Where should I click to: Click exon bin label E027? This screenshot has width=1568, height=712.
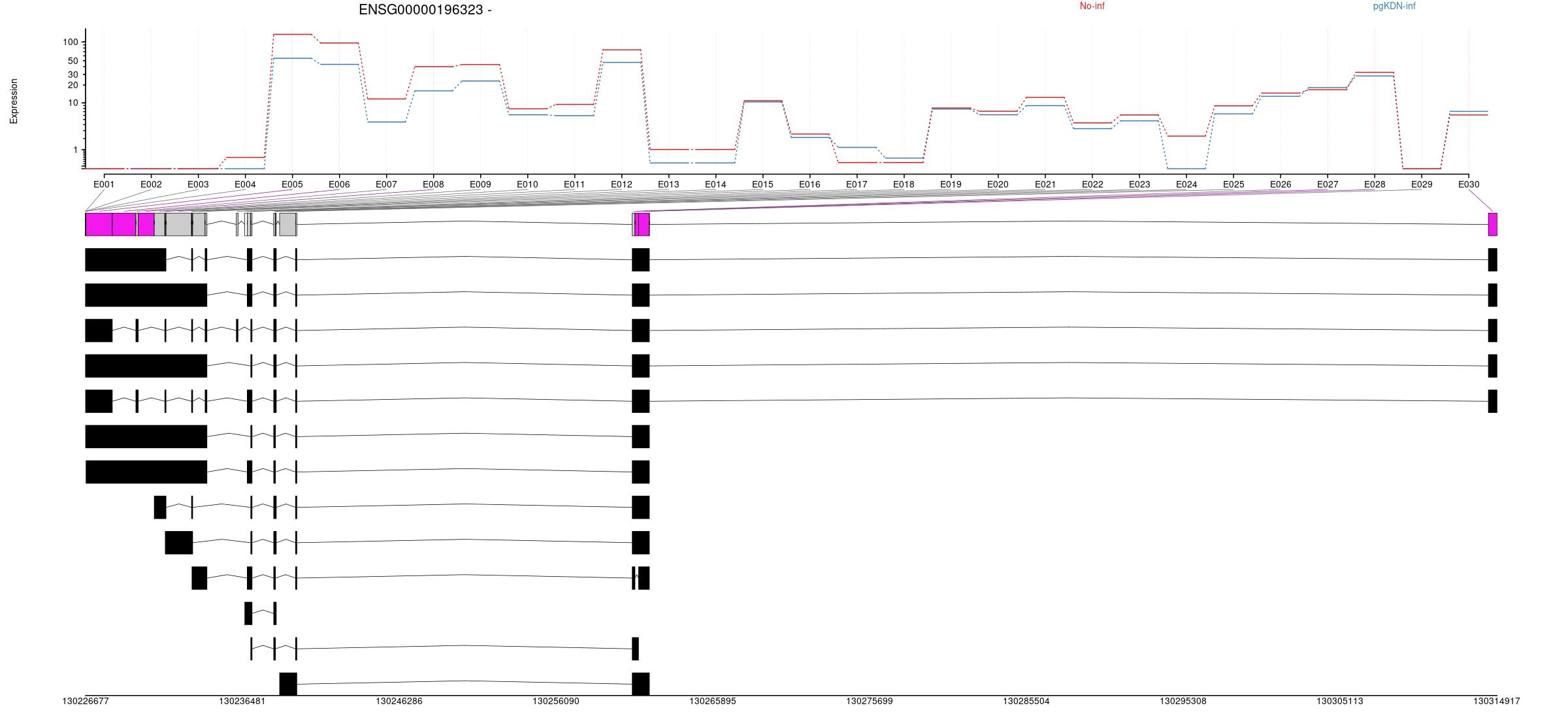[x=1328, y=184]
